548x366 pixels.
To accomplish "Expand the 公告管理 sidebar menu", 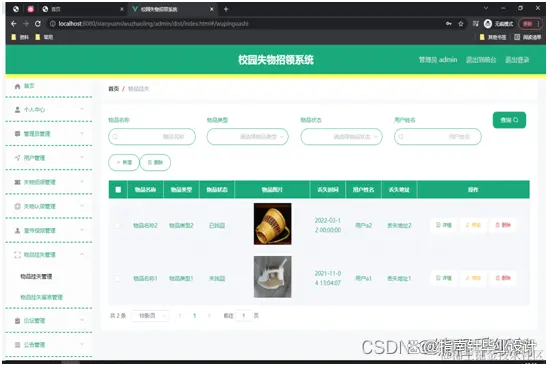I will click(82, 344).
